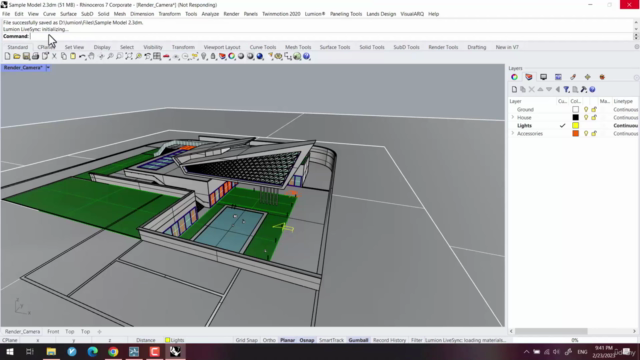
Task: Open the current layer Lights status bar dropdown
Action: pyautogui.click(x=175, y=340)
